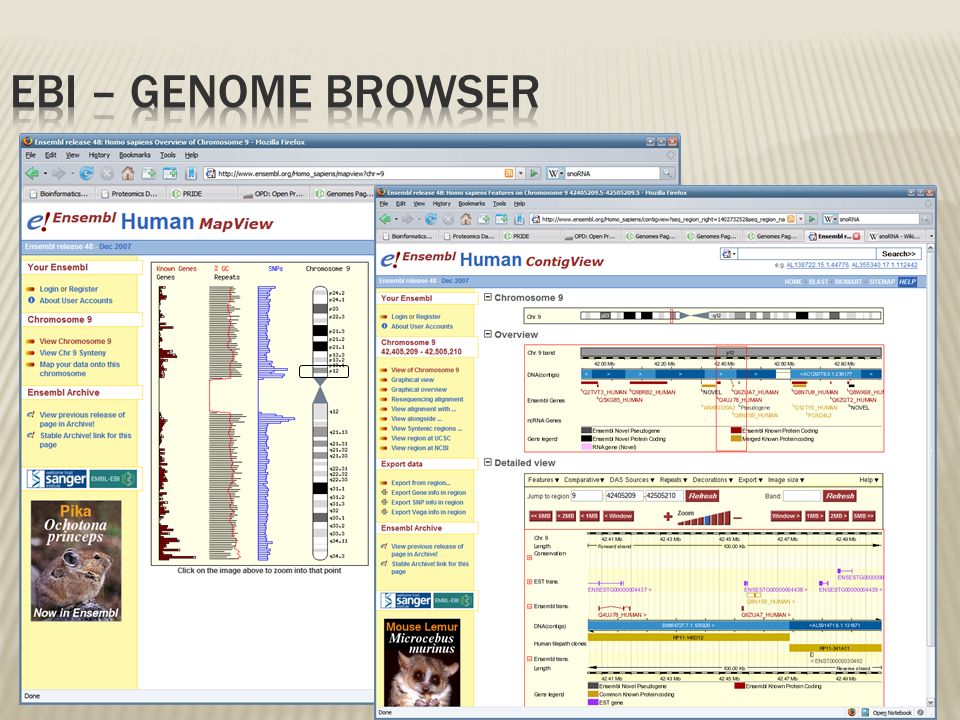Collapse the Overview section
Screen dimensions: 960x720
488,334
